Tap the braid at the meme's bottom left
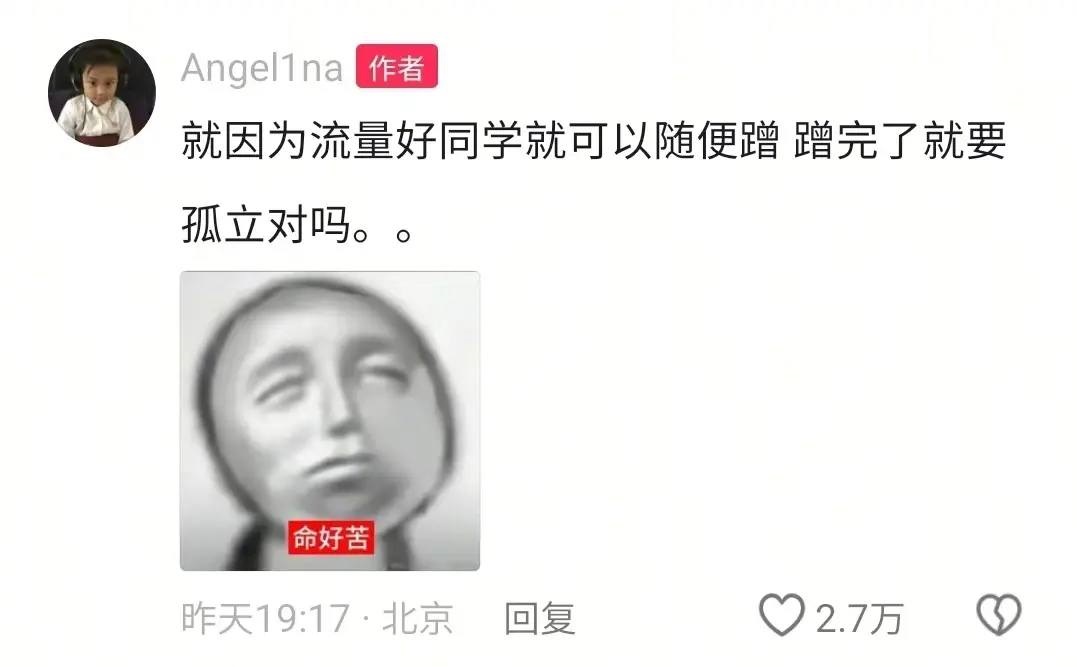 (x=246, y=545)
